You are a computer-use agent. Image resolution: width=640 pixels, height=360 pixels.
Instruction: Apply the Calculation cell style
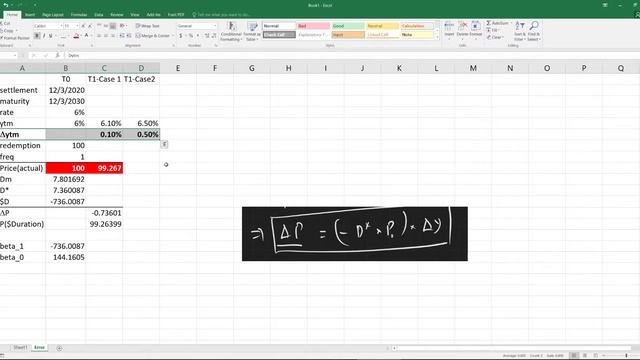(417, 26)
